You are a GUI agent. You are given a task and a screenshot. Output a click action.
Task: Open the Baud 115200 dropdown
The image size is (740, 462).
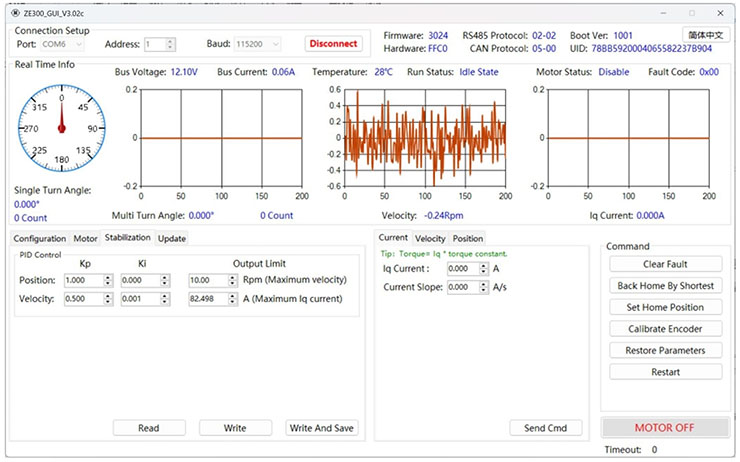[x=258, y=44]
